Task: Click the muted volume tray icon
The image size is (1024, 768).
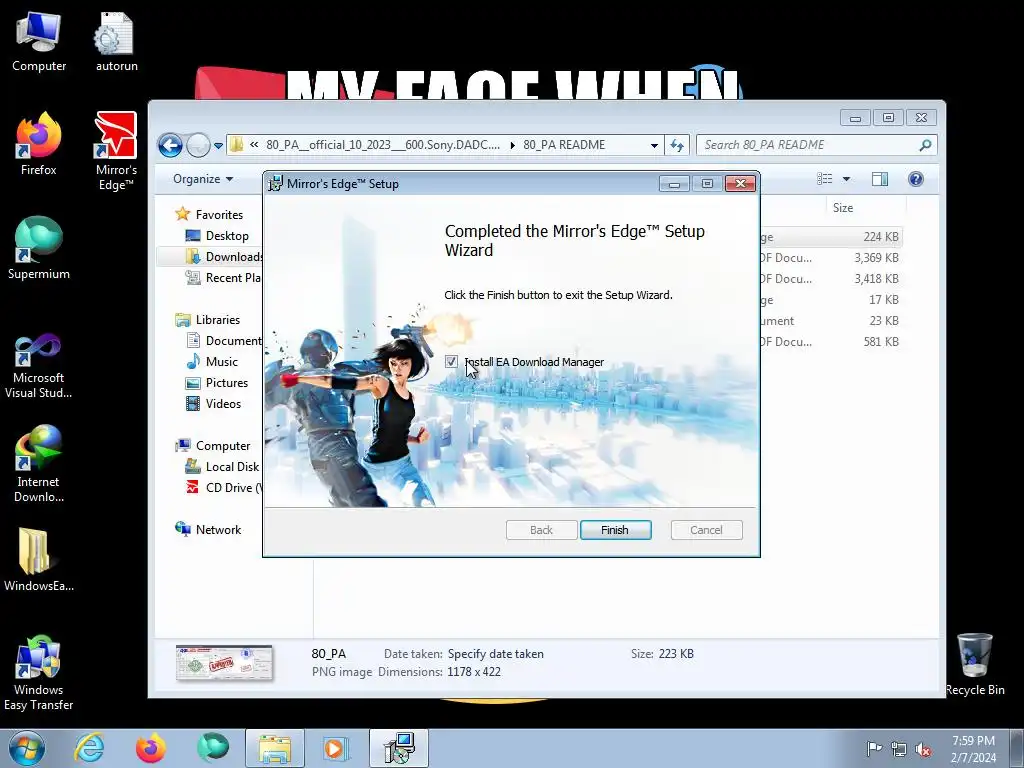Action: click(x=923, y=749)
